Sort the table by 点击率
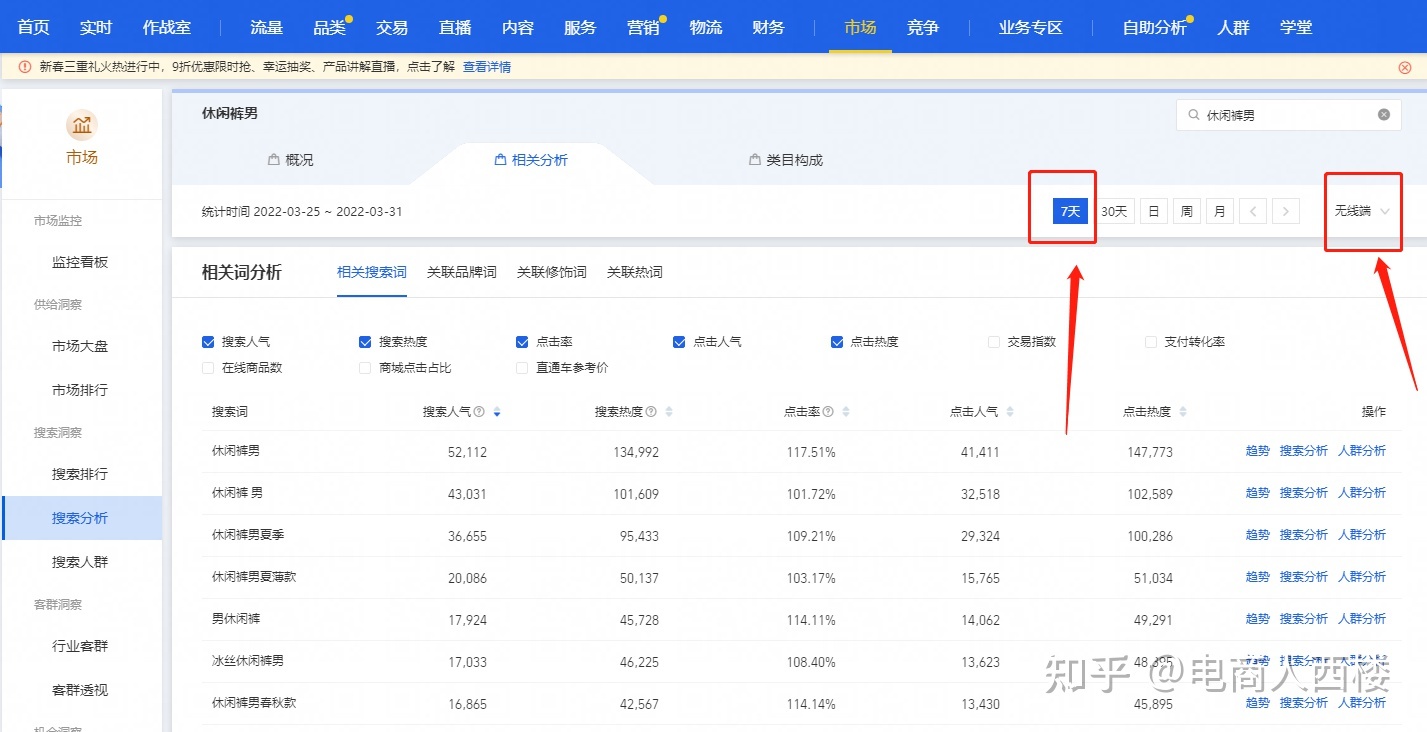Image resolution: width=1427 pixels, height=732 pixels. 846,412
